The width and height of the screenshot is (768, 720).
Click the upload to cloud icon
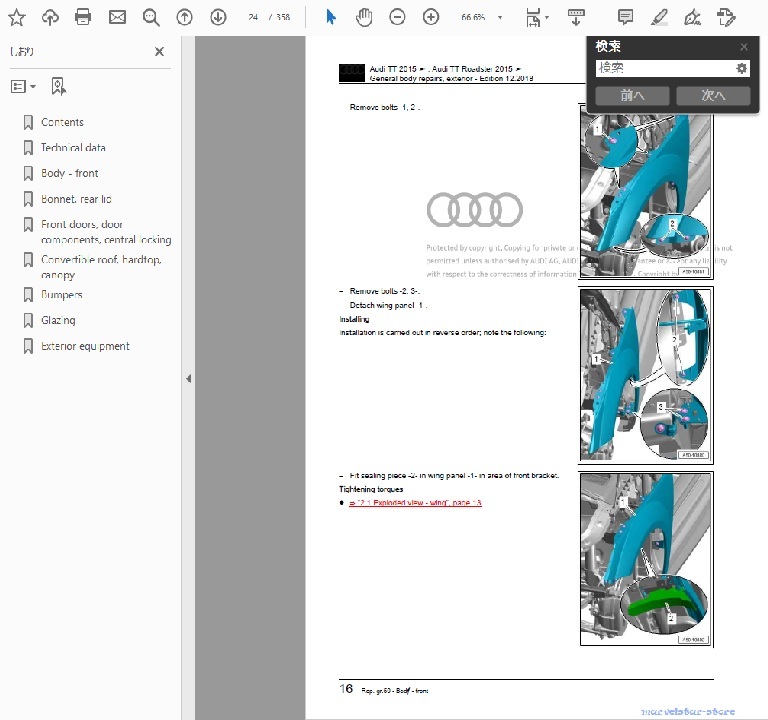click(x=50, y=18)
